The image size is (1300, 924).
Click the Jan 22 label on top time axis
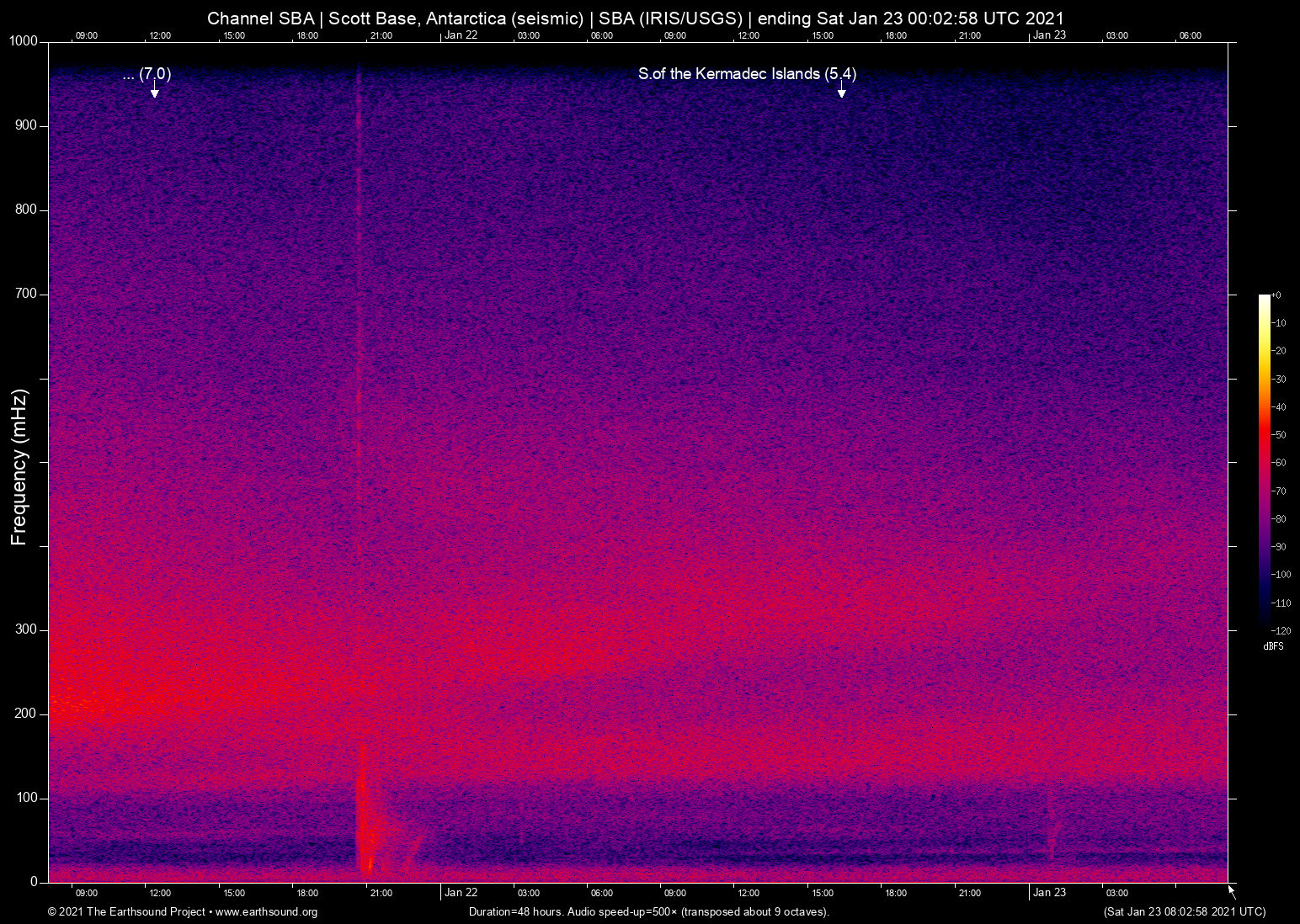[x=461, y=35]
